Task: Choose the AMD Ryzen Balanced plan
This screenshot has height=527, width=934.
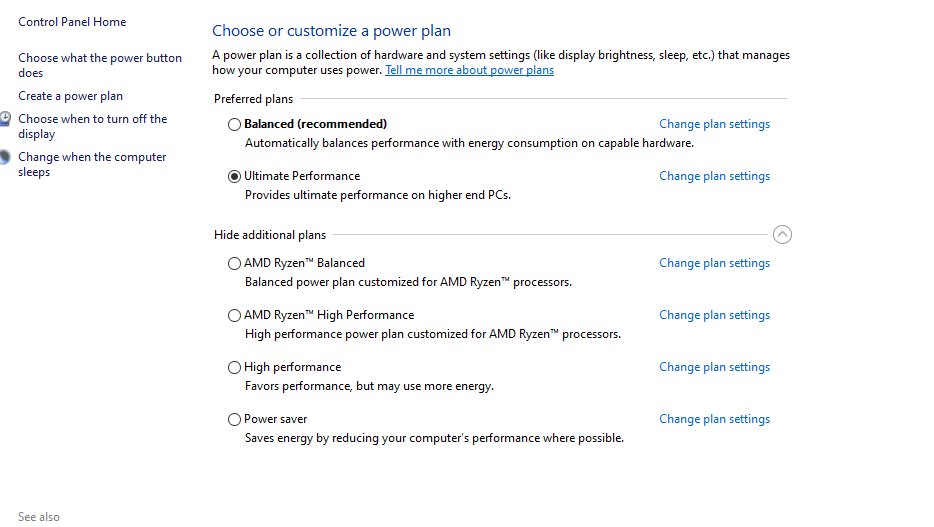Action: [234, 263]
